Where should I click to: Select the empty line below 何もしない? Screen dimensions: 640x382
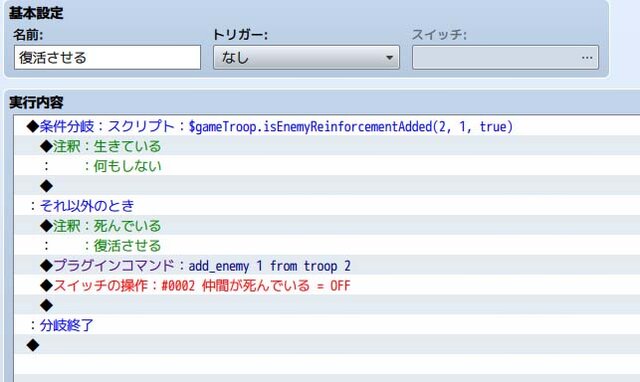(x=327, y=186)
